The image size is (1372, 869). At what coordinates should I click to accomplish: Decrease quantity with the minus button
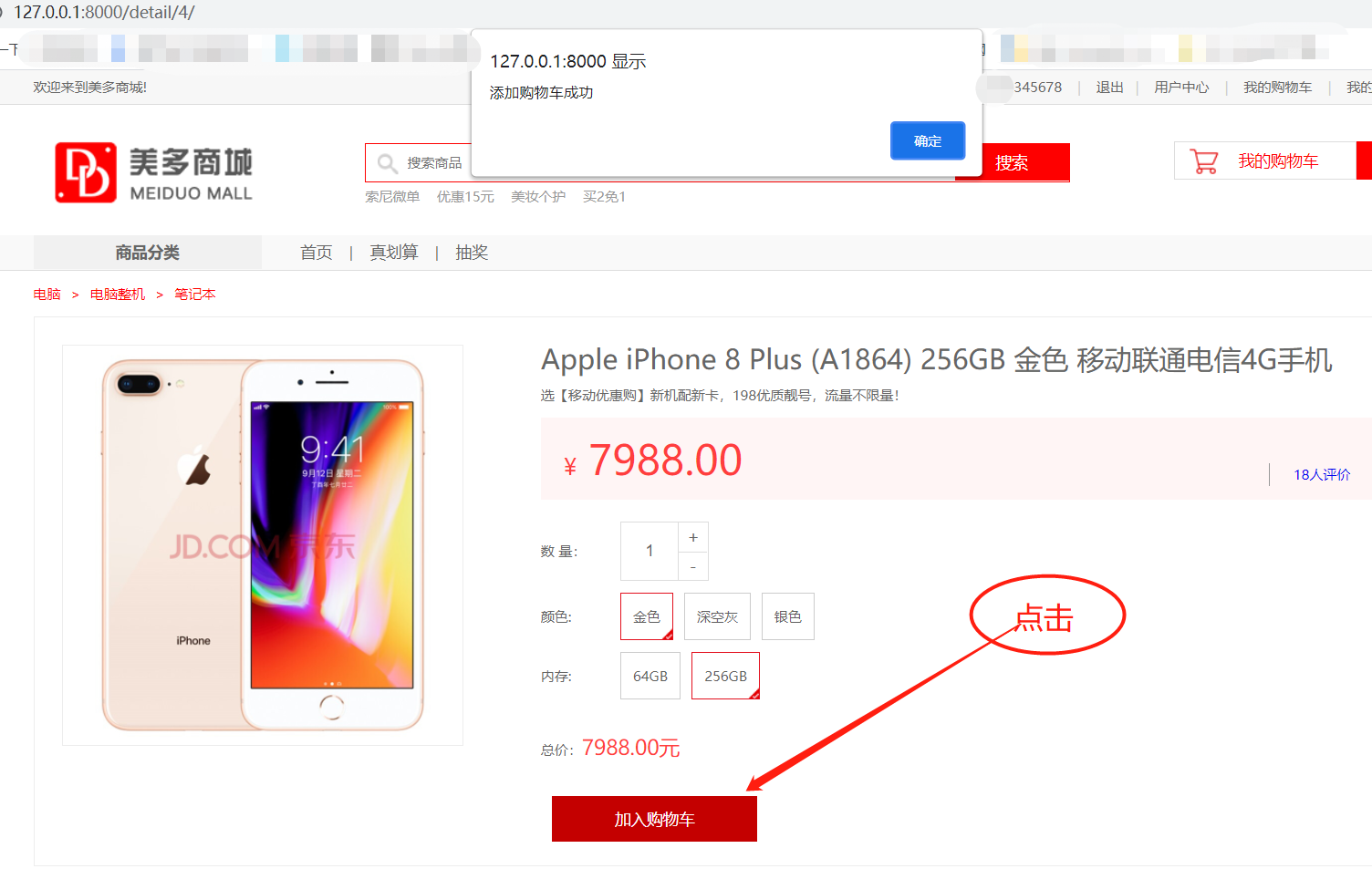(693, 566)
